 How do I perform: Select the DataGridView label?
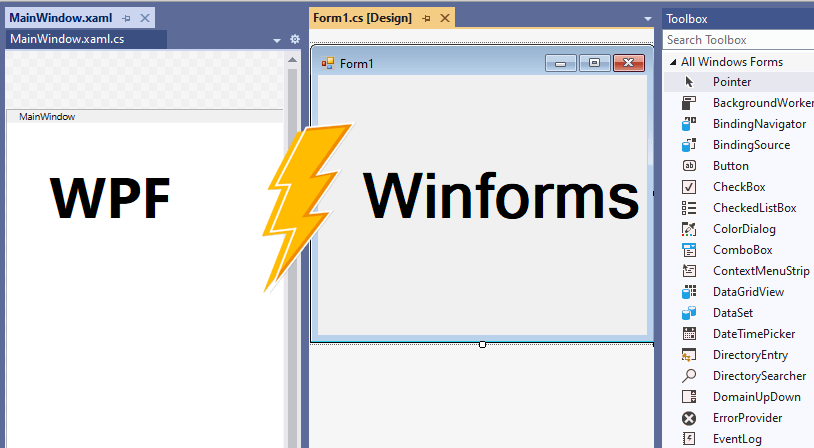(749, 292)
